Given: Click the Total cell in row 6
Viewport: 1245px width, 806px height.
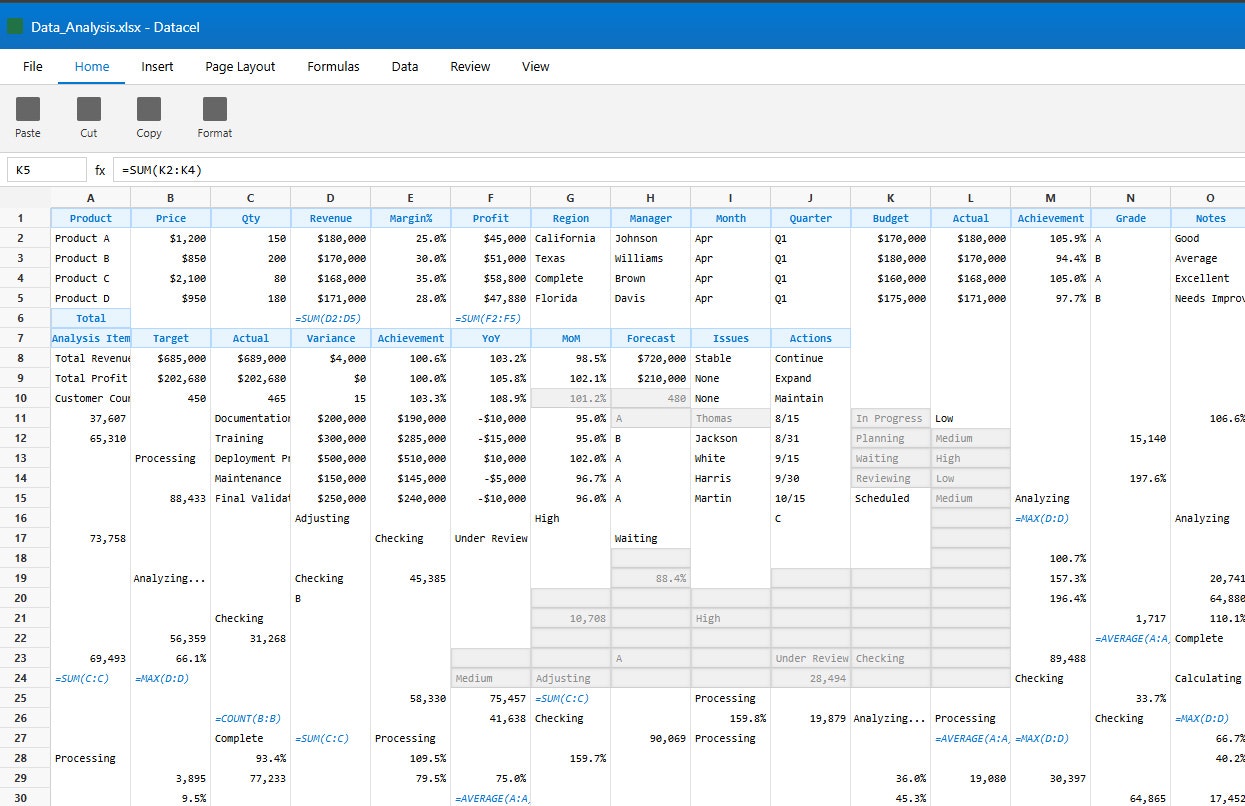Looking at the screenshot, I should pos(91,318).
